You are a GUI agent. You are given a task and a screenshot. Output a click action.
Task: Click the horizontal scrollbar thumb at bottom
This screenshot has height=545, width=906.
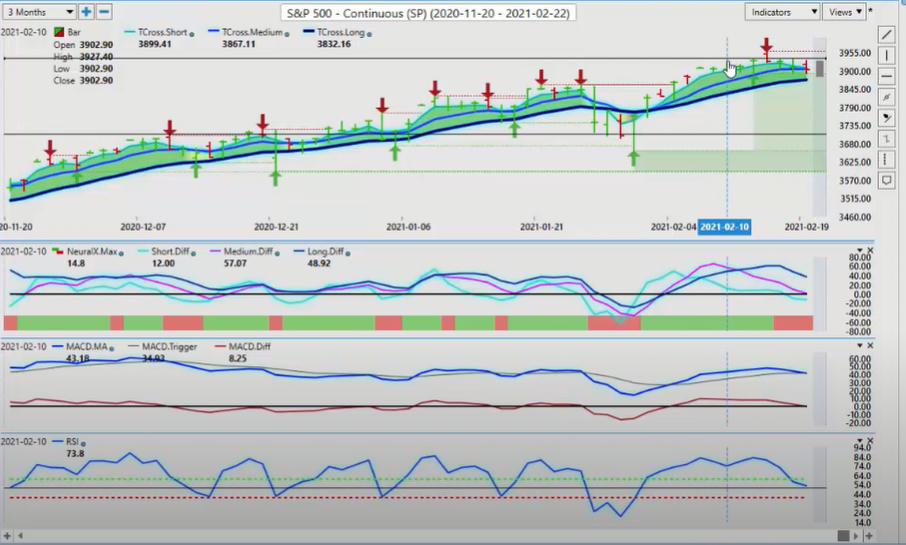[843, 536]
